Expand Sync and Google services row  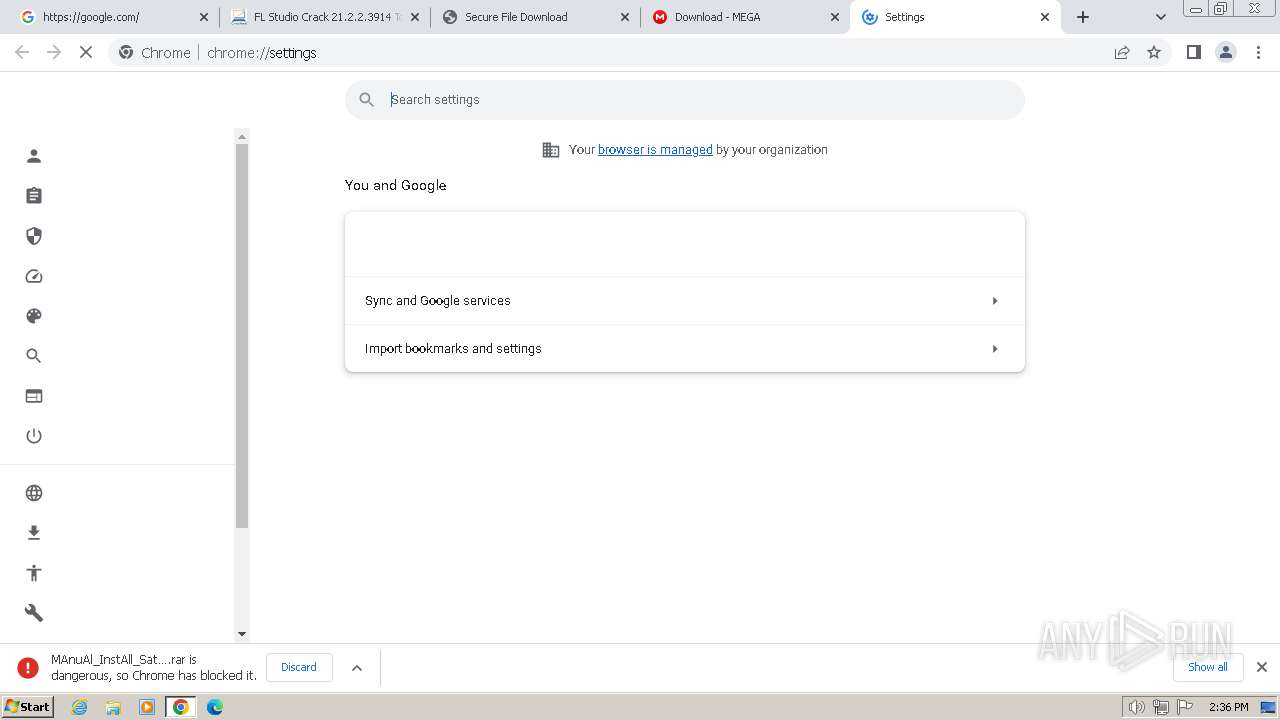coord(685,301)
